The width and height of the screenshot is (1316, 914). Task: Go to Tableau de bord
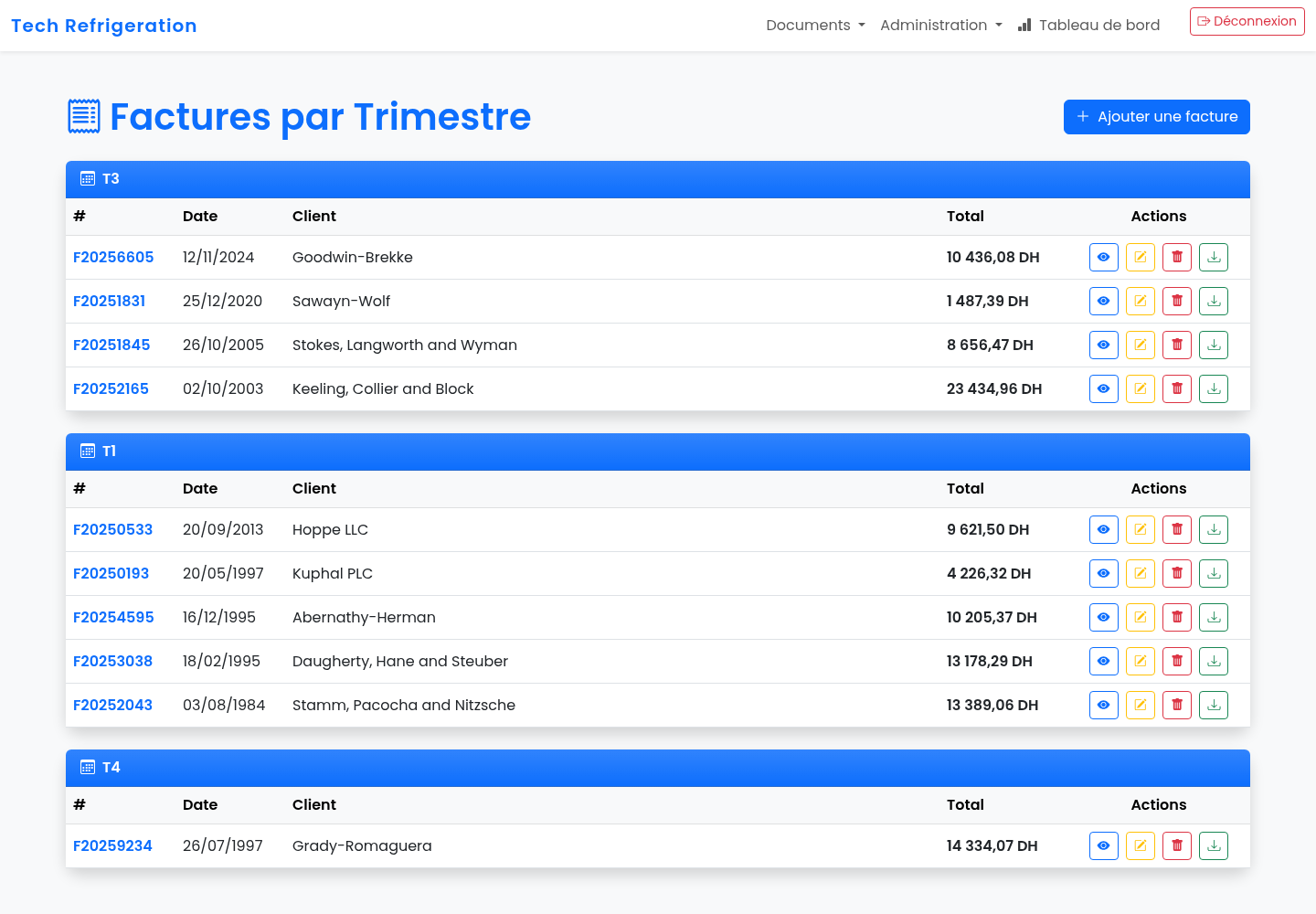pyautogui.click(x=1088, y=26)
